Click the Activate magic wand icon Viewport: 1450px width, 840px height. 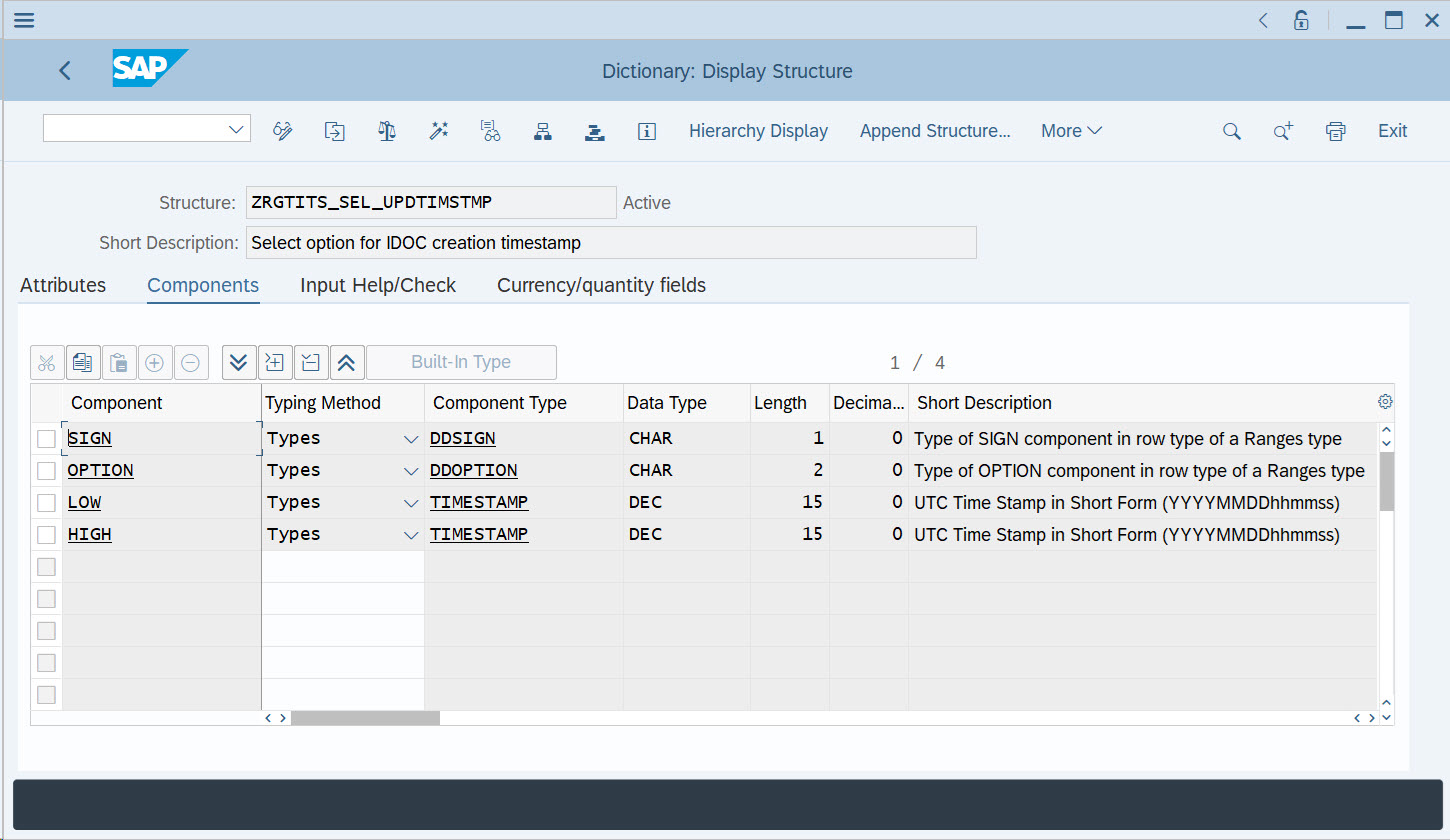pos(439,131)
